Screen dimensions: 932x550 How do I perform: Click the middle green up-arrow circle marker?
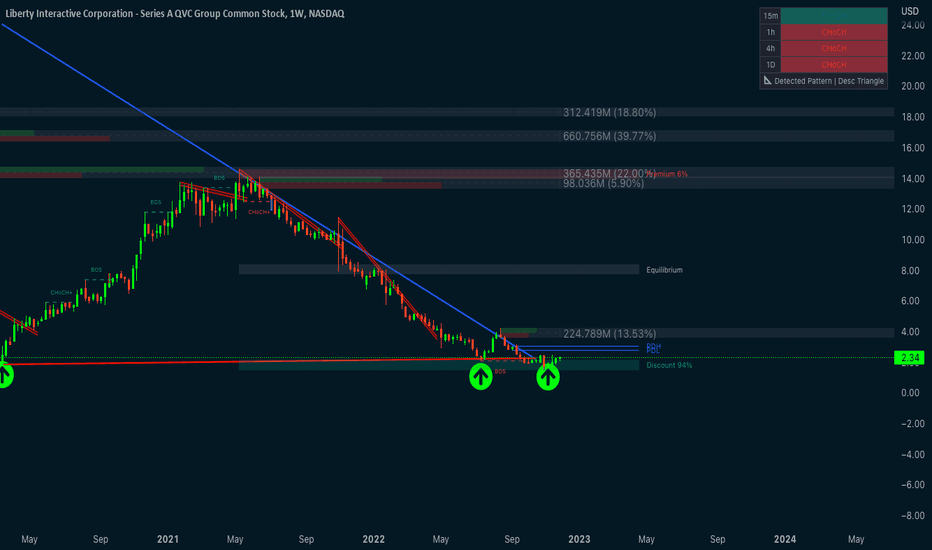(481, 377)
